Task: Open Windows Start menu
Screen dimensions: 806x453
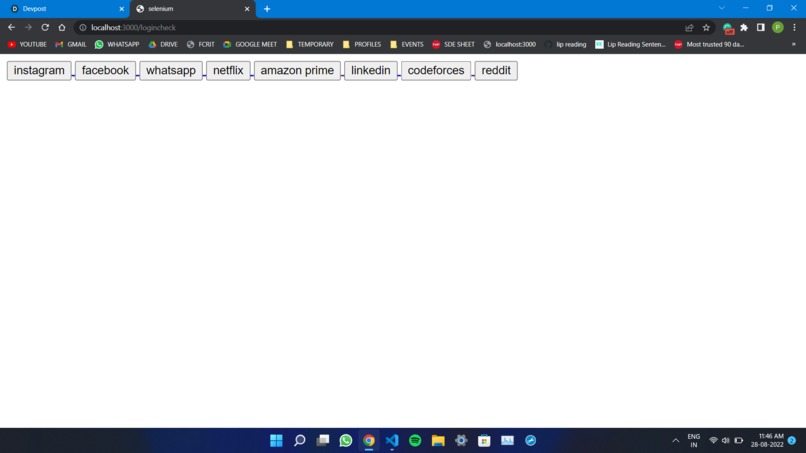Action: 277,441
